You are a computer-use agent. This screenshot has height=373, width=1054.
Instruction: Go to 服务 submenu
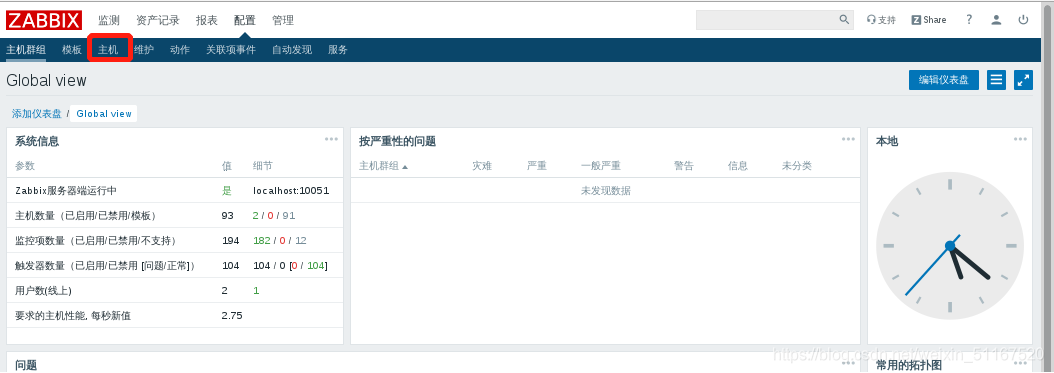(338, 50)
